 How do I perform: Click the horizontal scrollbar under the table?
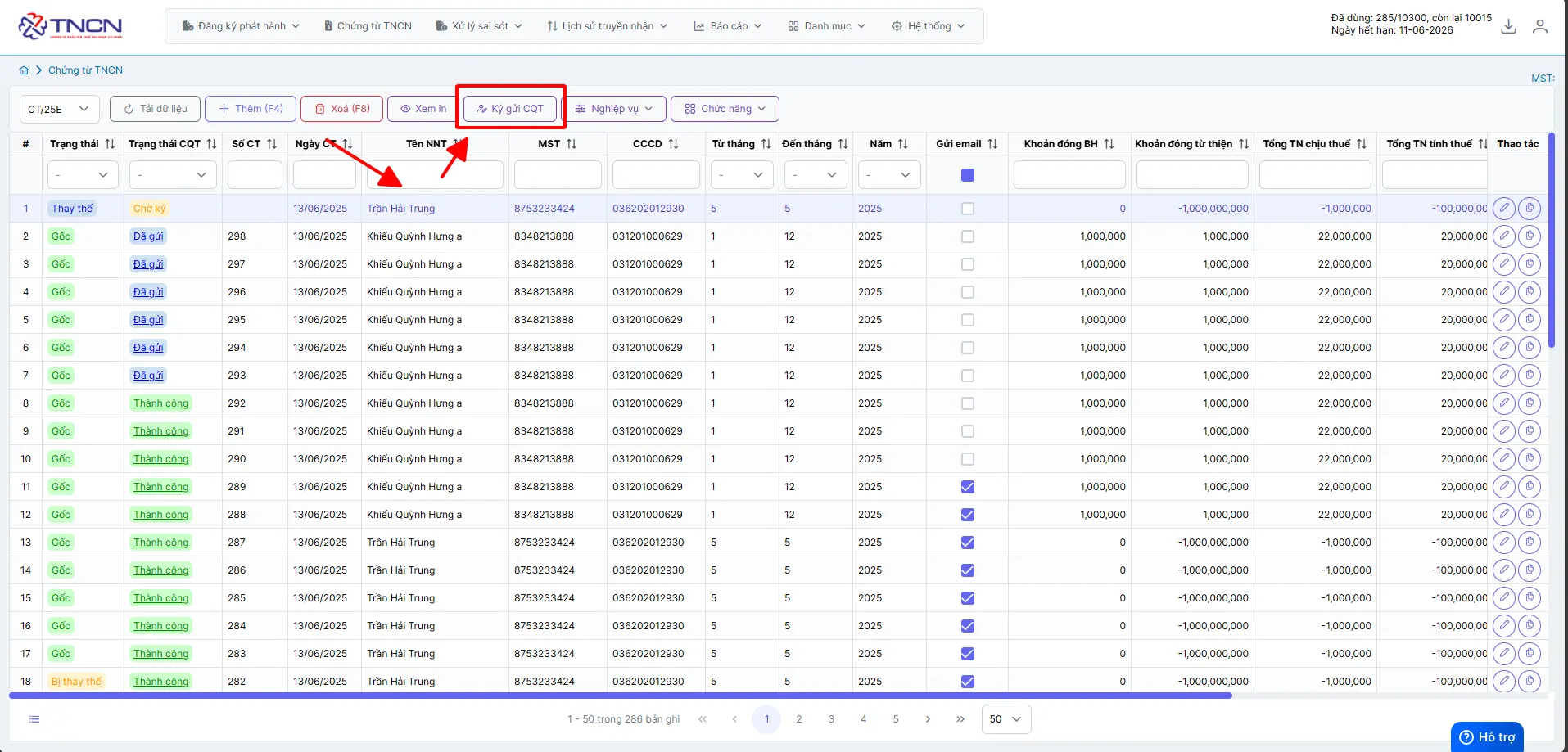coord(620,696)
